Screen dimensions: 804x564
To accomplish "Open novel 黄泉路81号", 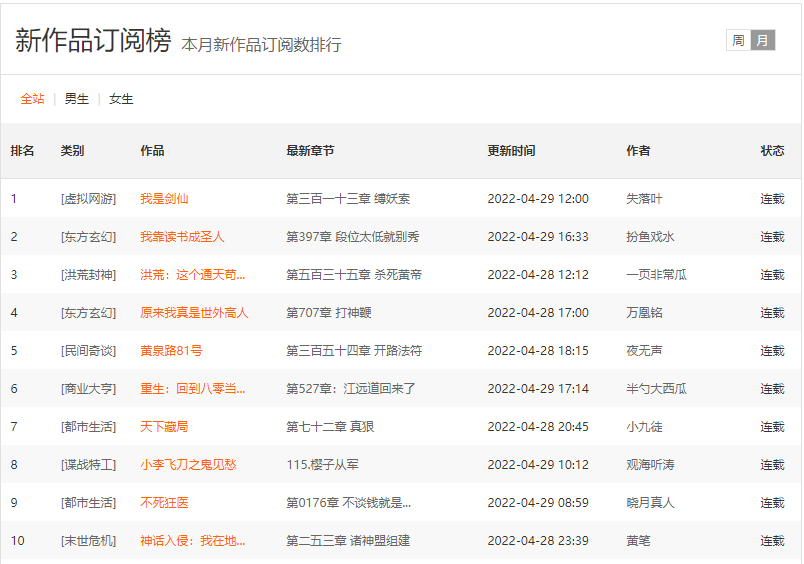I will point(171,350).
